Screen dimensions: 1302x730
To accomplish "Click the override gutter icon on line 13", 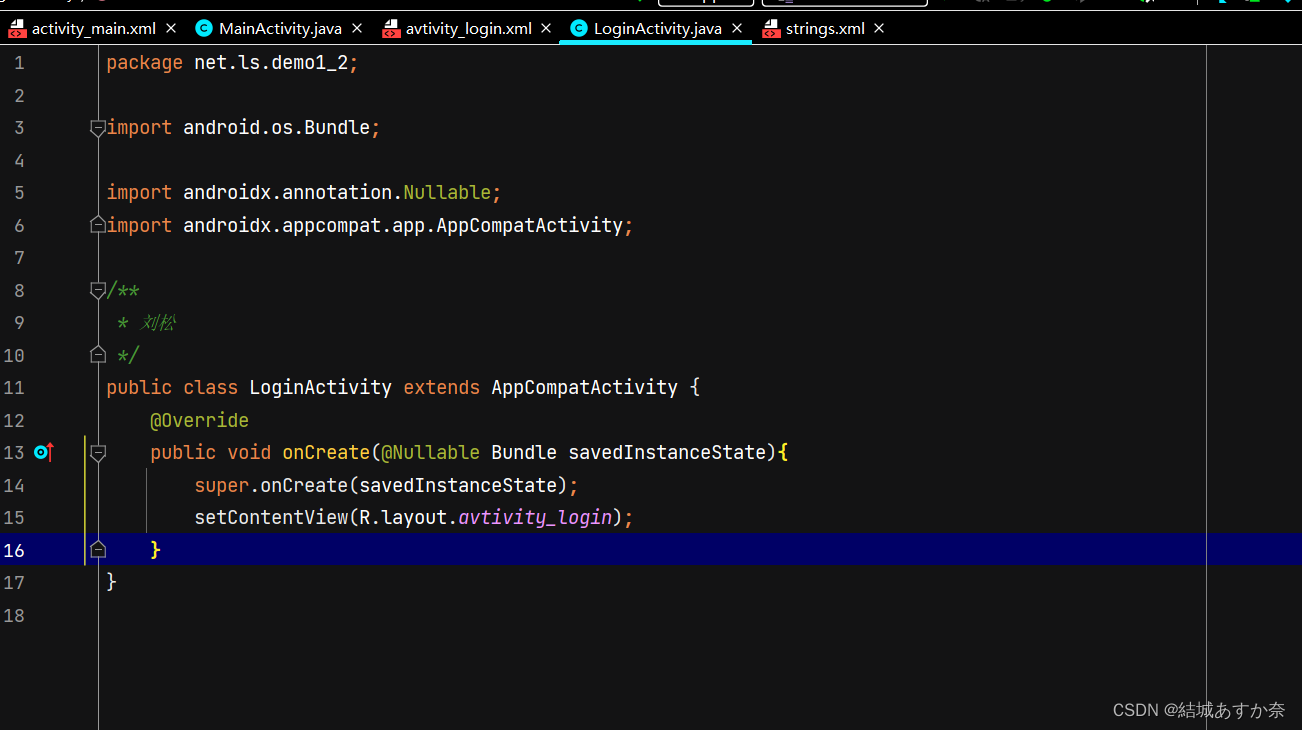I will (42, 452).
